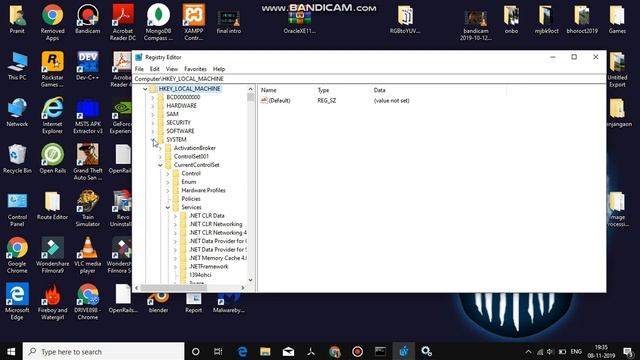This screenshot has width=640, height=360.
Task: Open the Route Editor folder icon
Action: [x=52, y=206]
